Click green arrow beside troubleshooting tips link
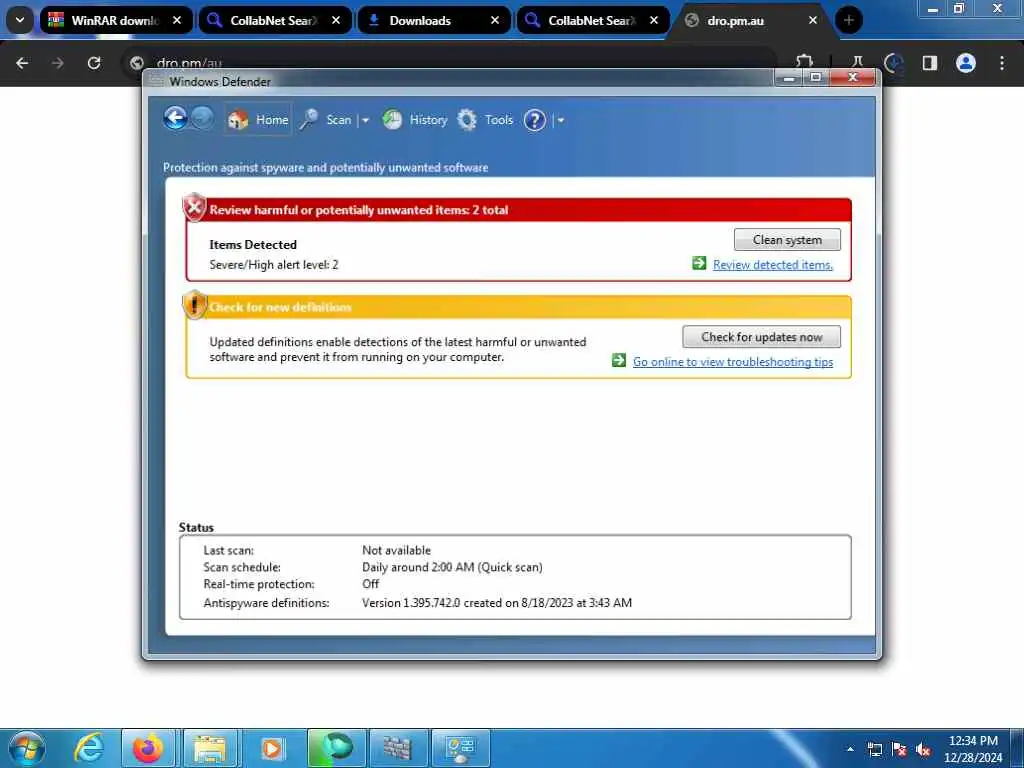Screen dimensions: 1024x768 click(618, 360)
